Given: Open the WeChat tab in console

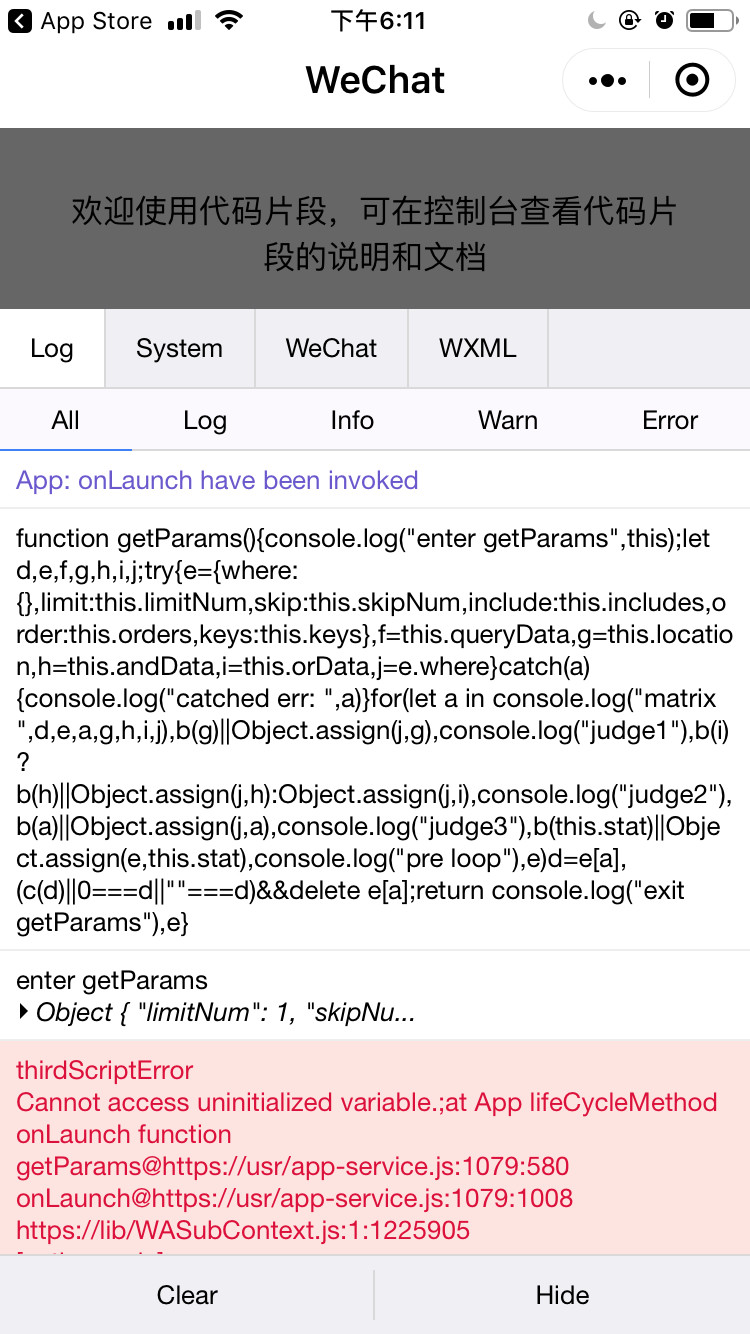Looking at the screenshot, I should [331, 348].
